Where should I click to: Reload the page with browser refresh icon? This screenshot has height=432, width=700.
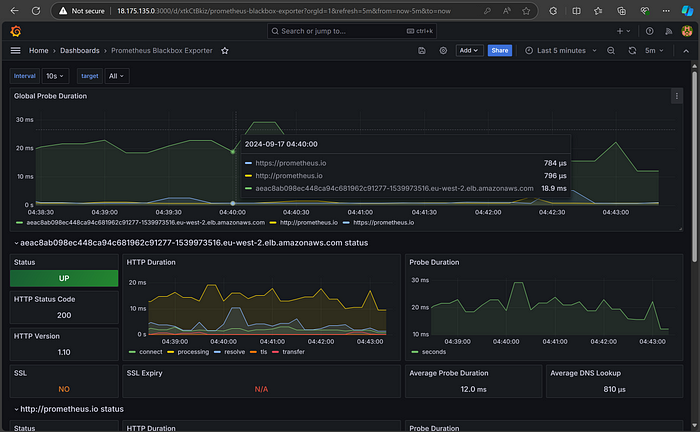(x=36, y=11)
